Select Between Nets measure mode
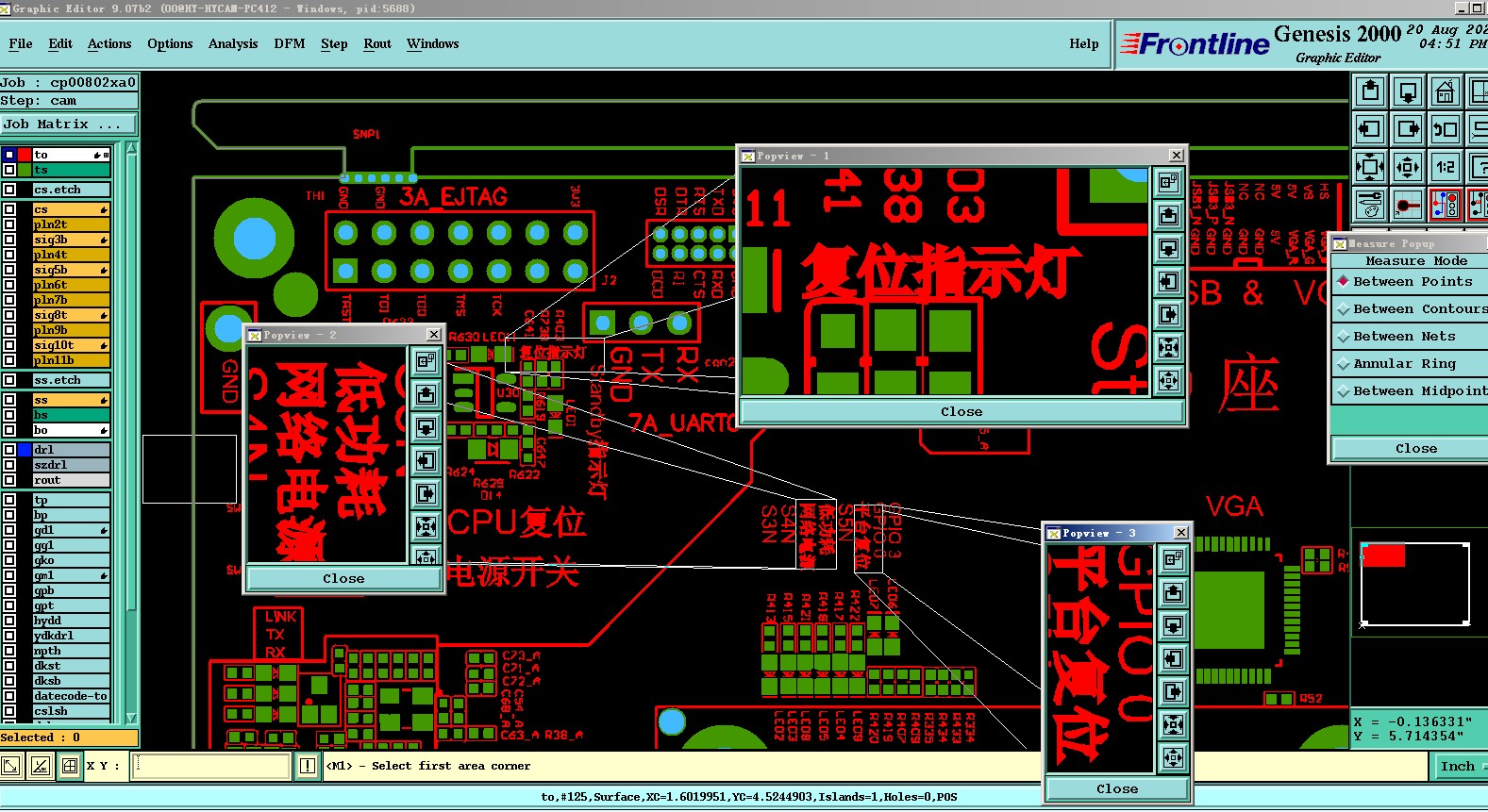This screenshot has height=812, width=1488. [x=1412, y=336]
